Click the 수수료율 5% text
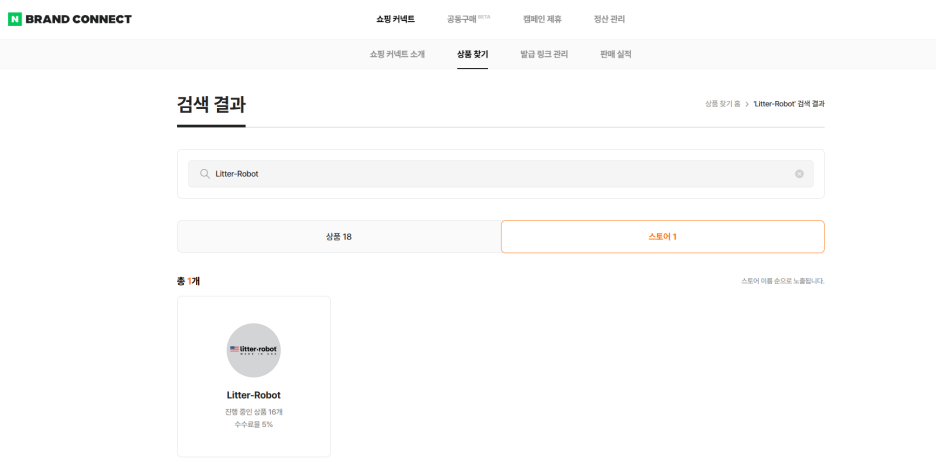 (254, 424)
